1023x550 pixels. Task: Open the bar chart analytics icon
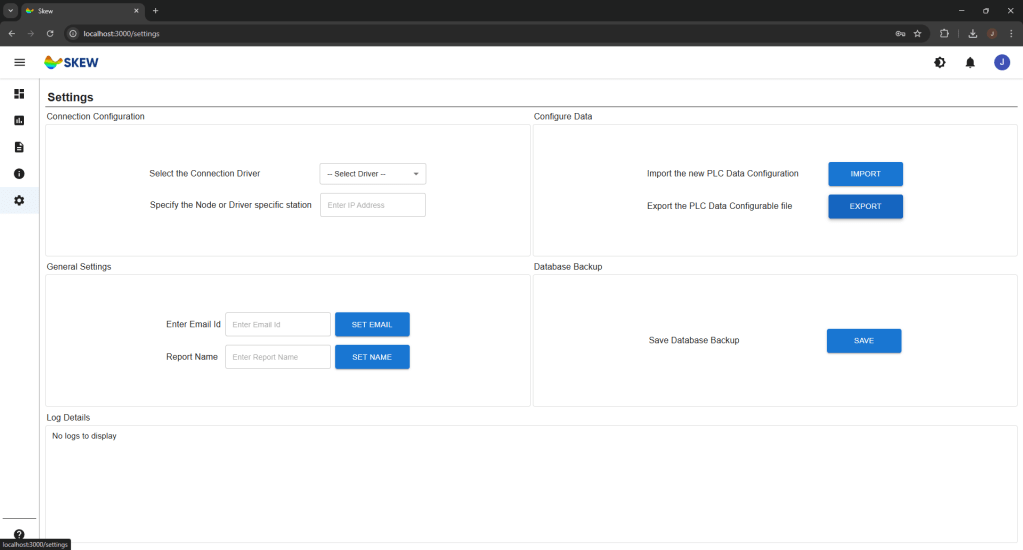19,121
